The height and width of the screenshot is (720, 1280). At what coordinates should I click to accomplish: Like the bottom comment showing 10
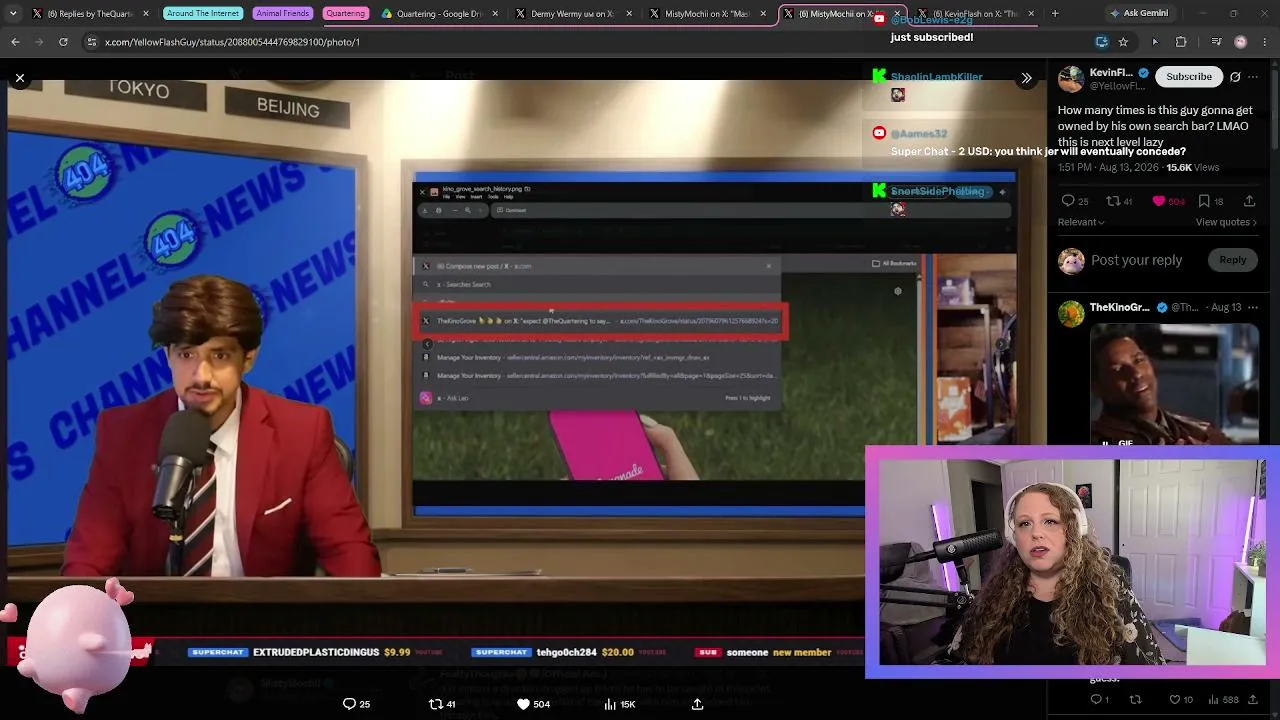[1181, 699]
